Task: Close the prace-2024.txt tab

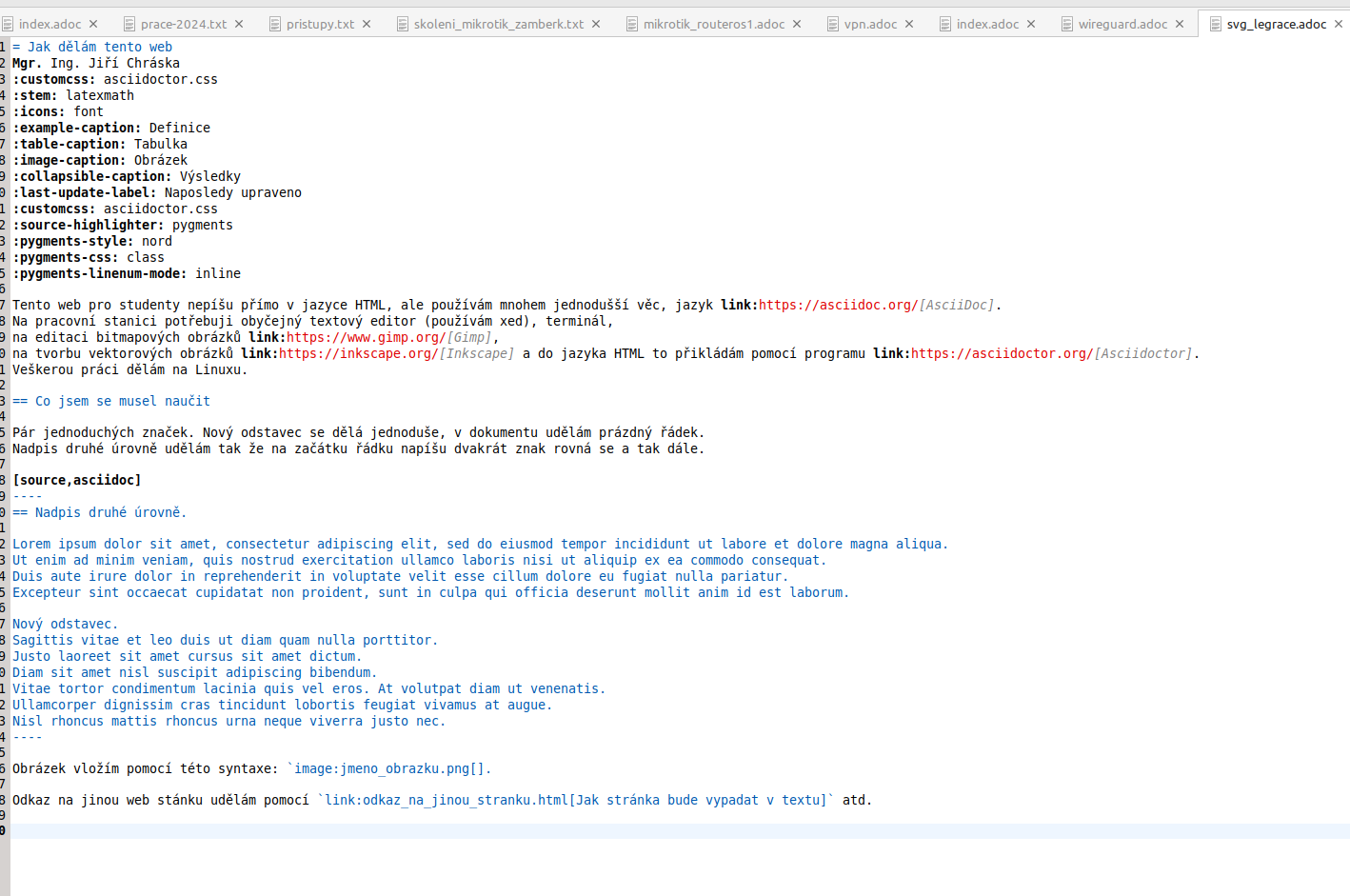Action: (239, 24)
